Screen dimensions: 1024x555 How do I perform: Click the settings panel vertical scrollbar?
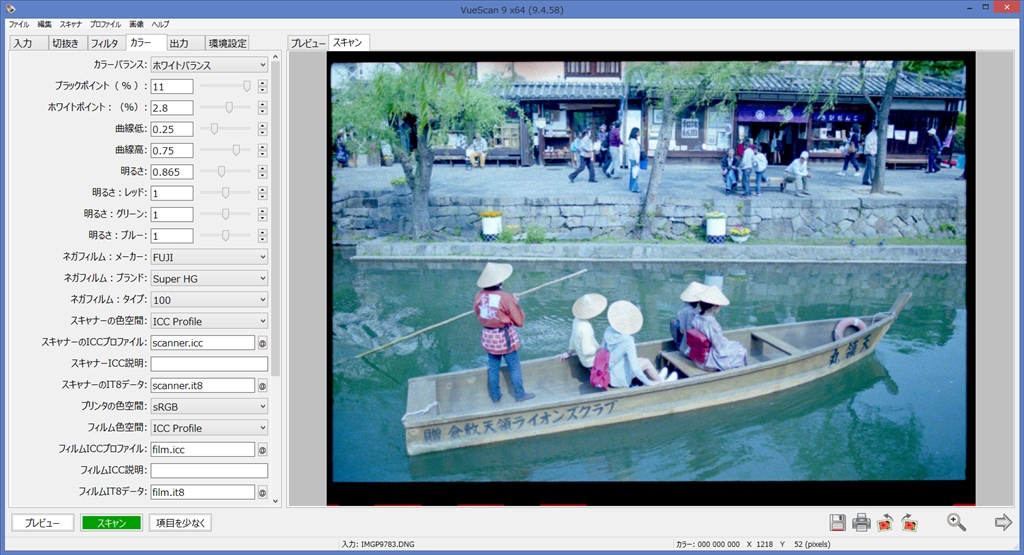pos(275,219)
